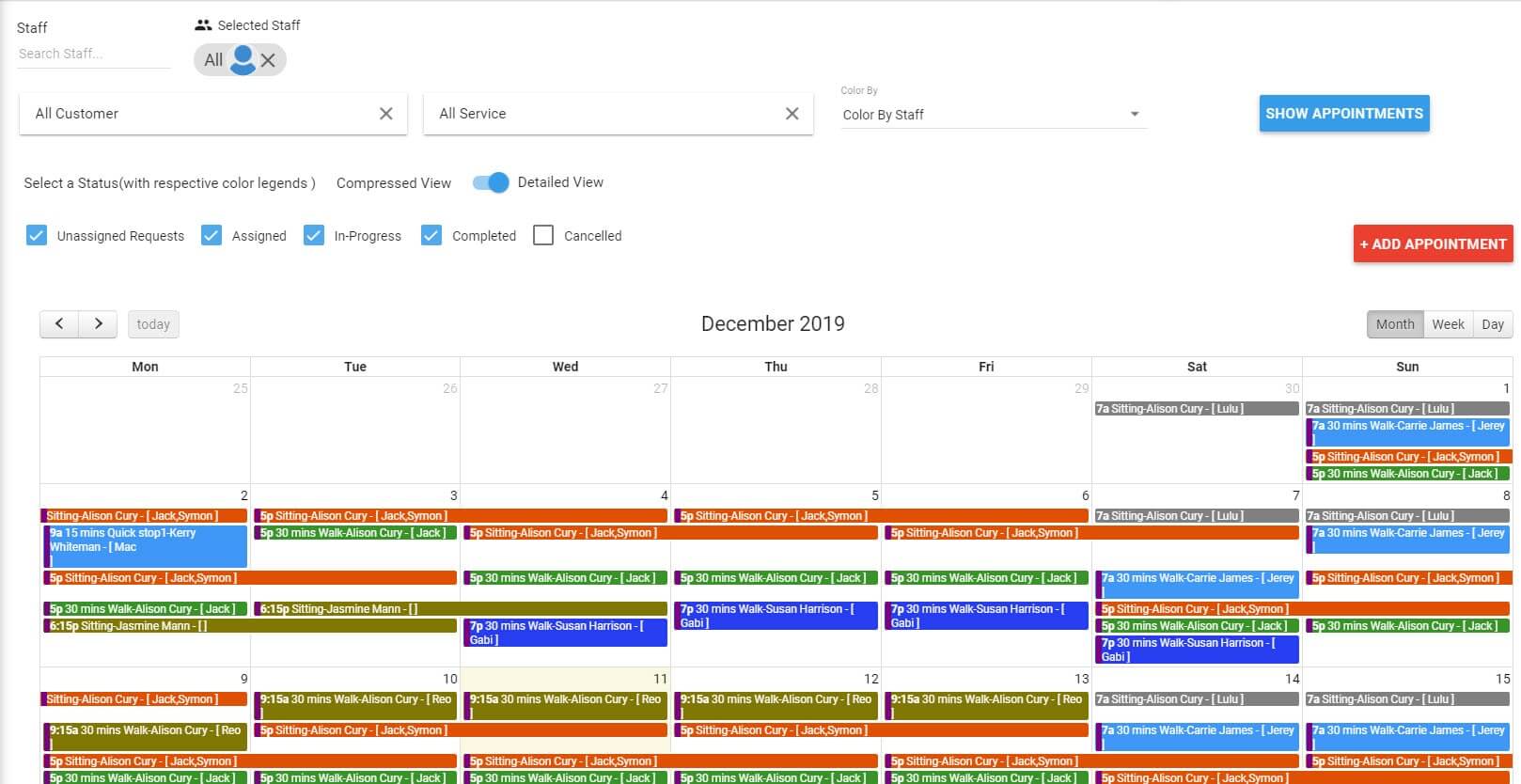The height and width of the screenshot is (784, 1521).
Task: Clear the All Service filter
Action: 792,114
